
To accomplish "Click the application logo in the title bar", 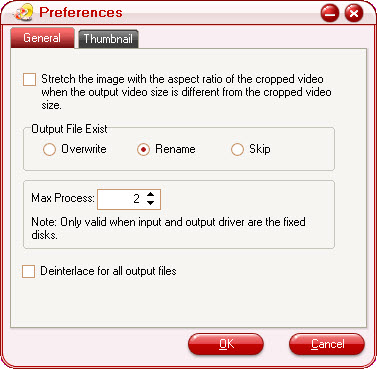I will [23, 12].
